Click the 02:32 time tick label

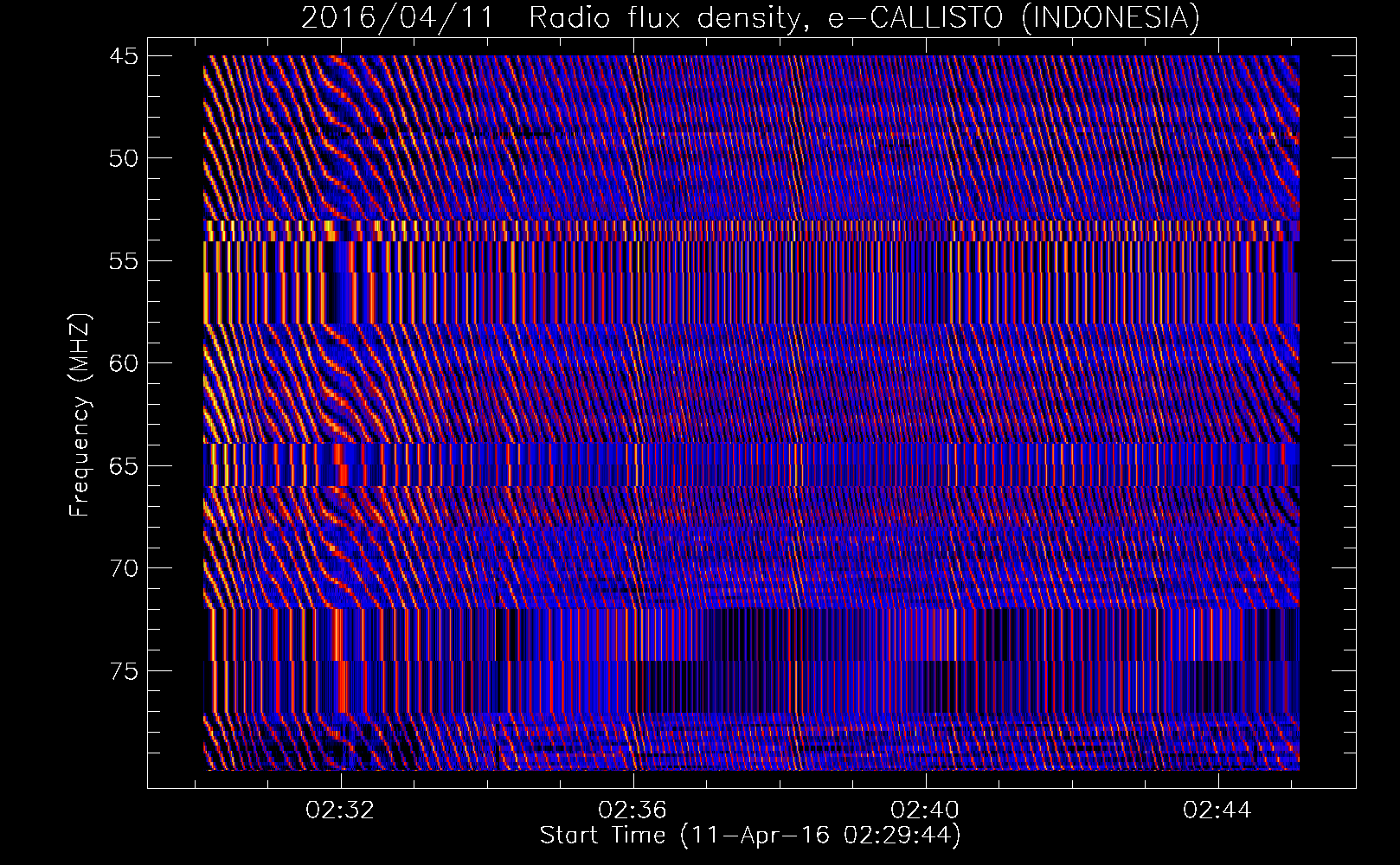pos(341,811)
